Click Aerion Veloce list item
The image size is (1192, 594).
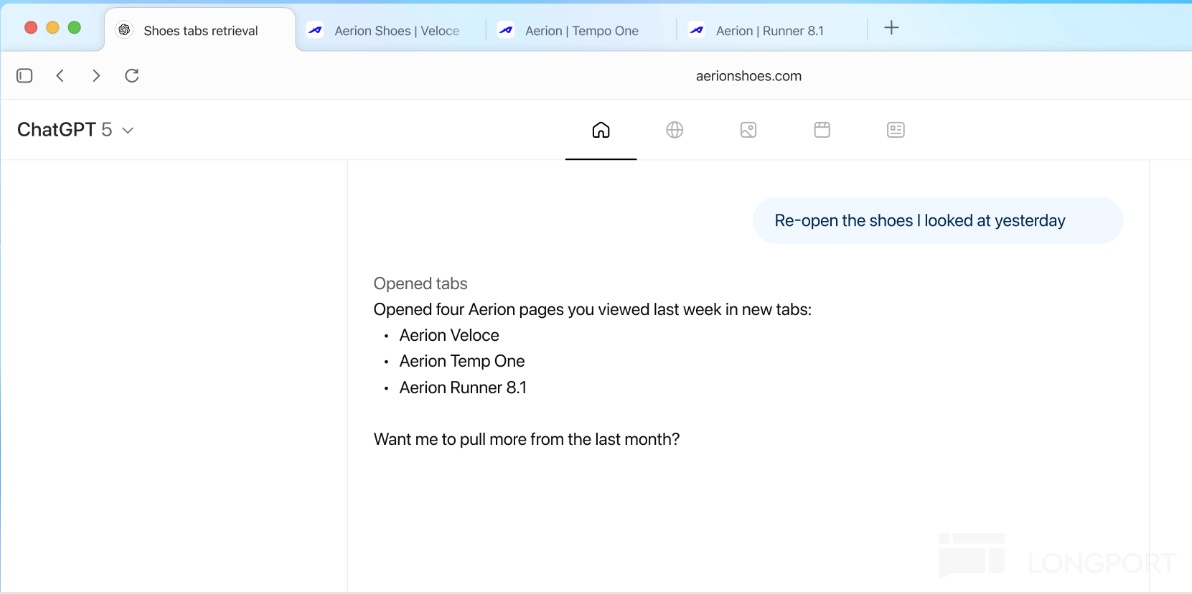[449, 336]
